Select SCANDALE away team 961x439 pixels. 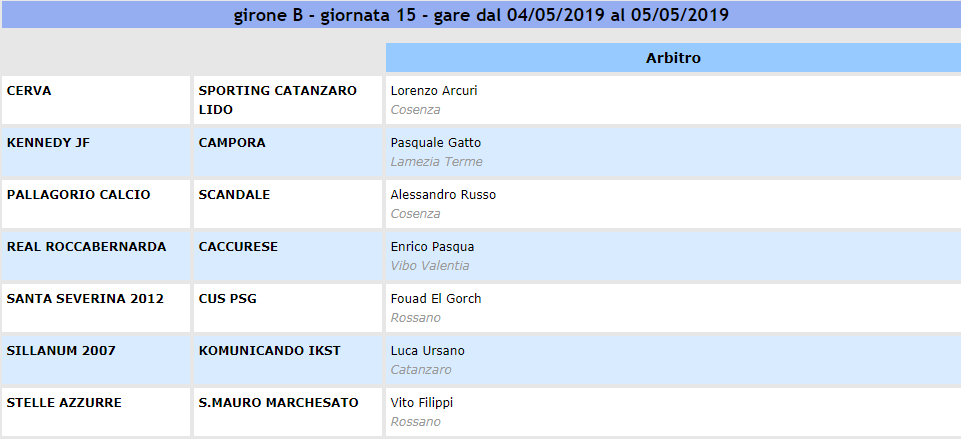(234, 195)
